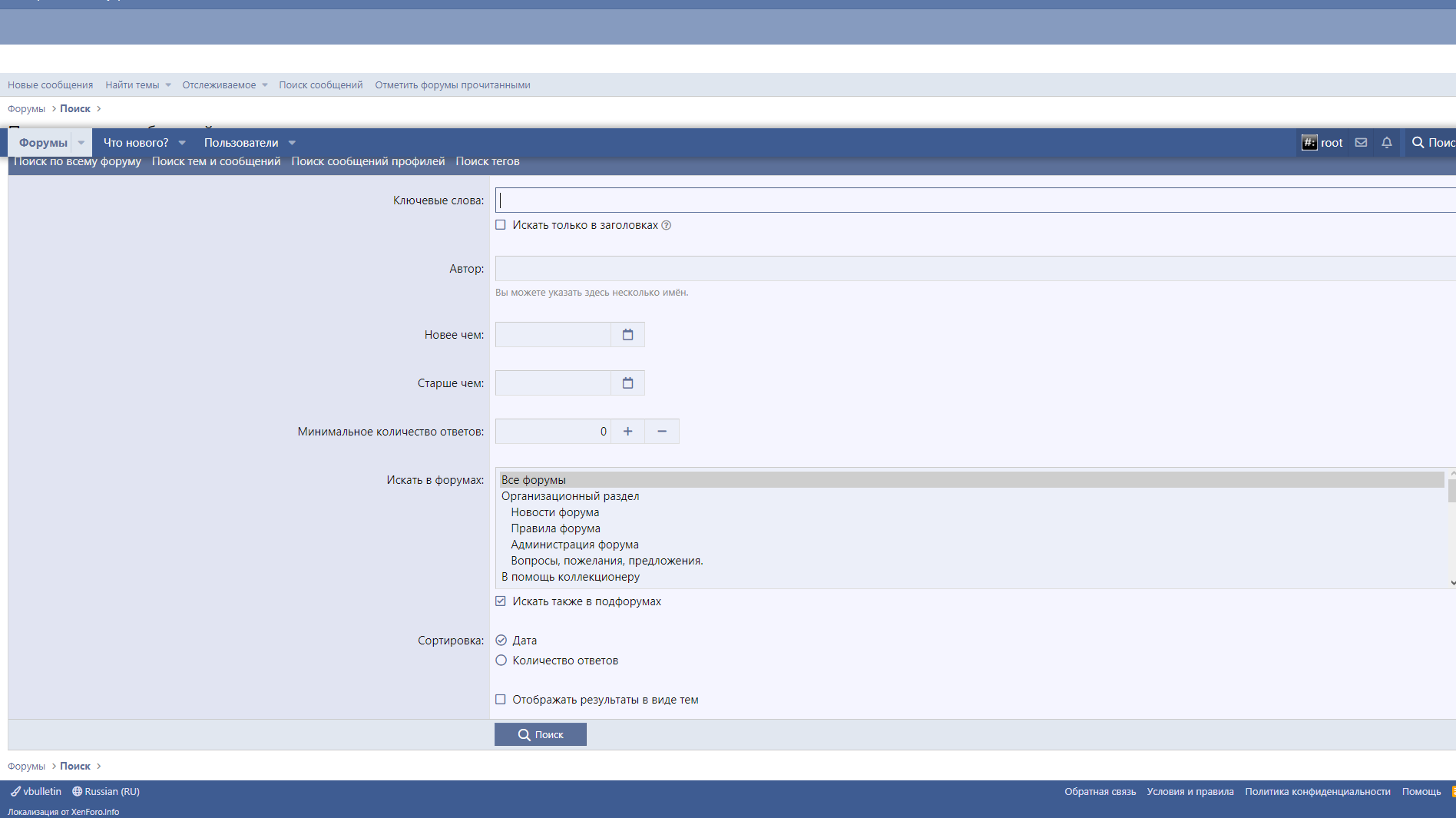Enable 'Искать только в заголовках'
1456x818 pixels.
tap(501, 224)
